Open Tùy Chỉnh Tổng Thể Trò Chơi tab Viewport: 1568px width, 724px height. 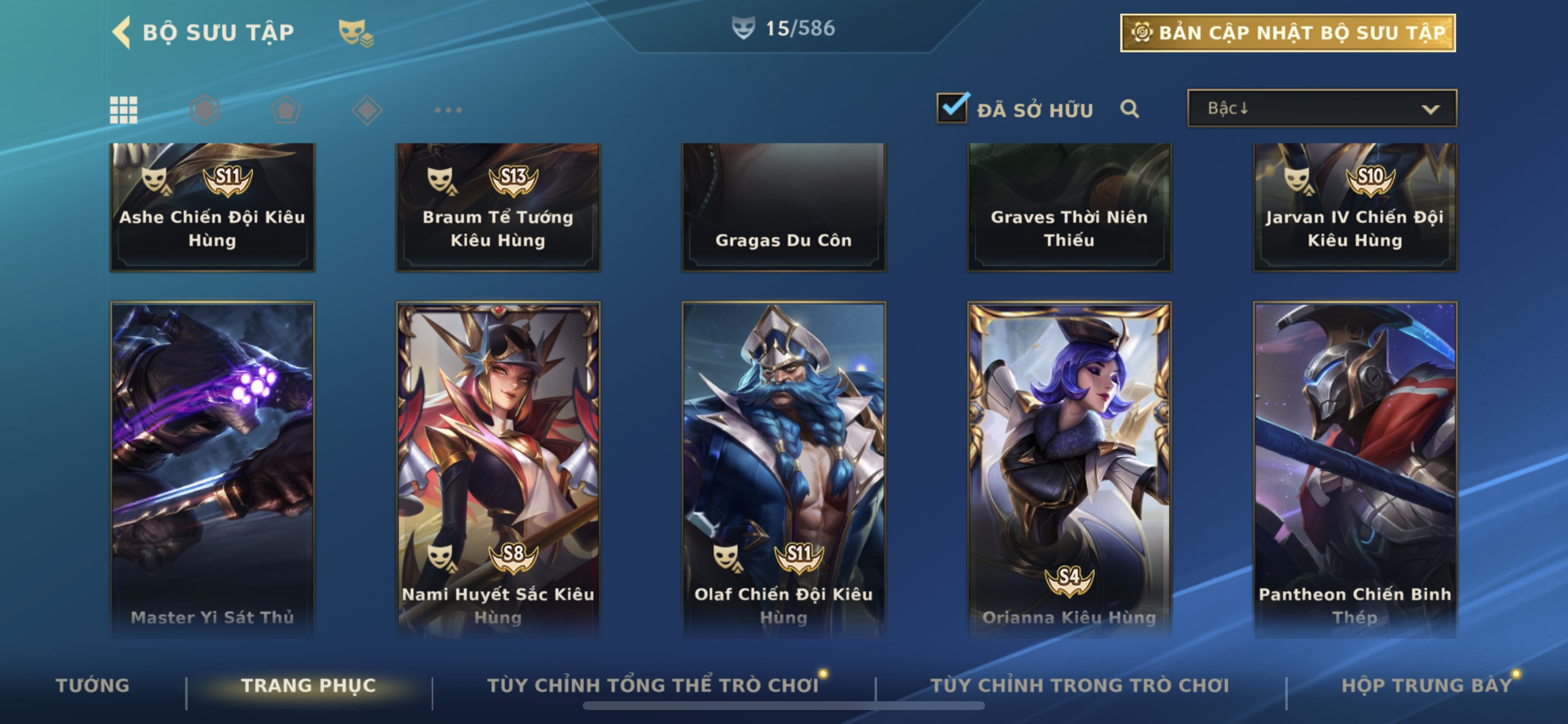653,686
